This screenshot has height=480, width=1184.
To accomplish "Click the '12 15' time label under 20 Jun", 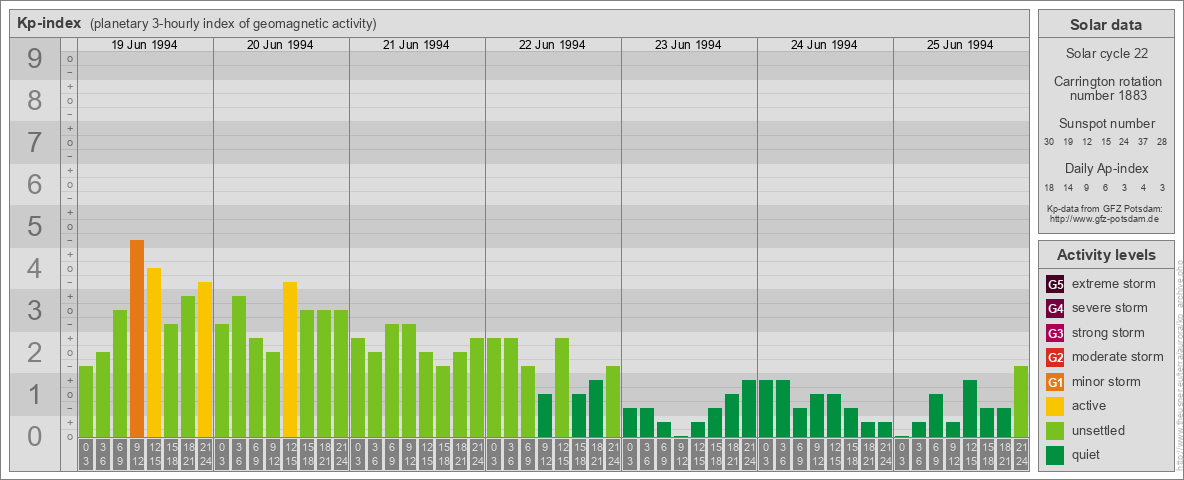I will pyautogui.click(x=290, y=454).
